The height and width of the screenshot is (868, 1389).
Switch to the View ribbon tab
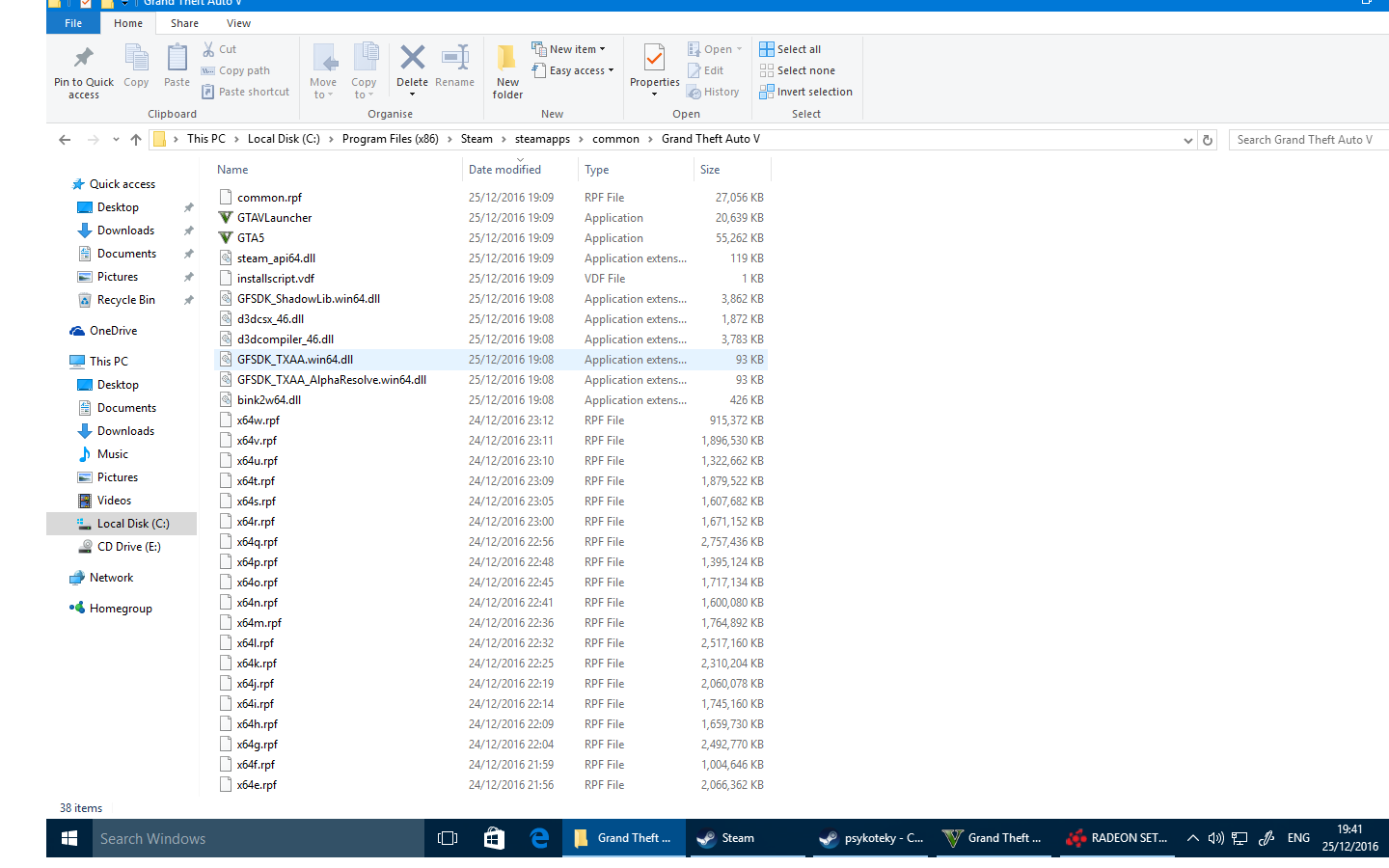[238, 23]
